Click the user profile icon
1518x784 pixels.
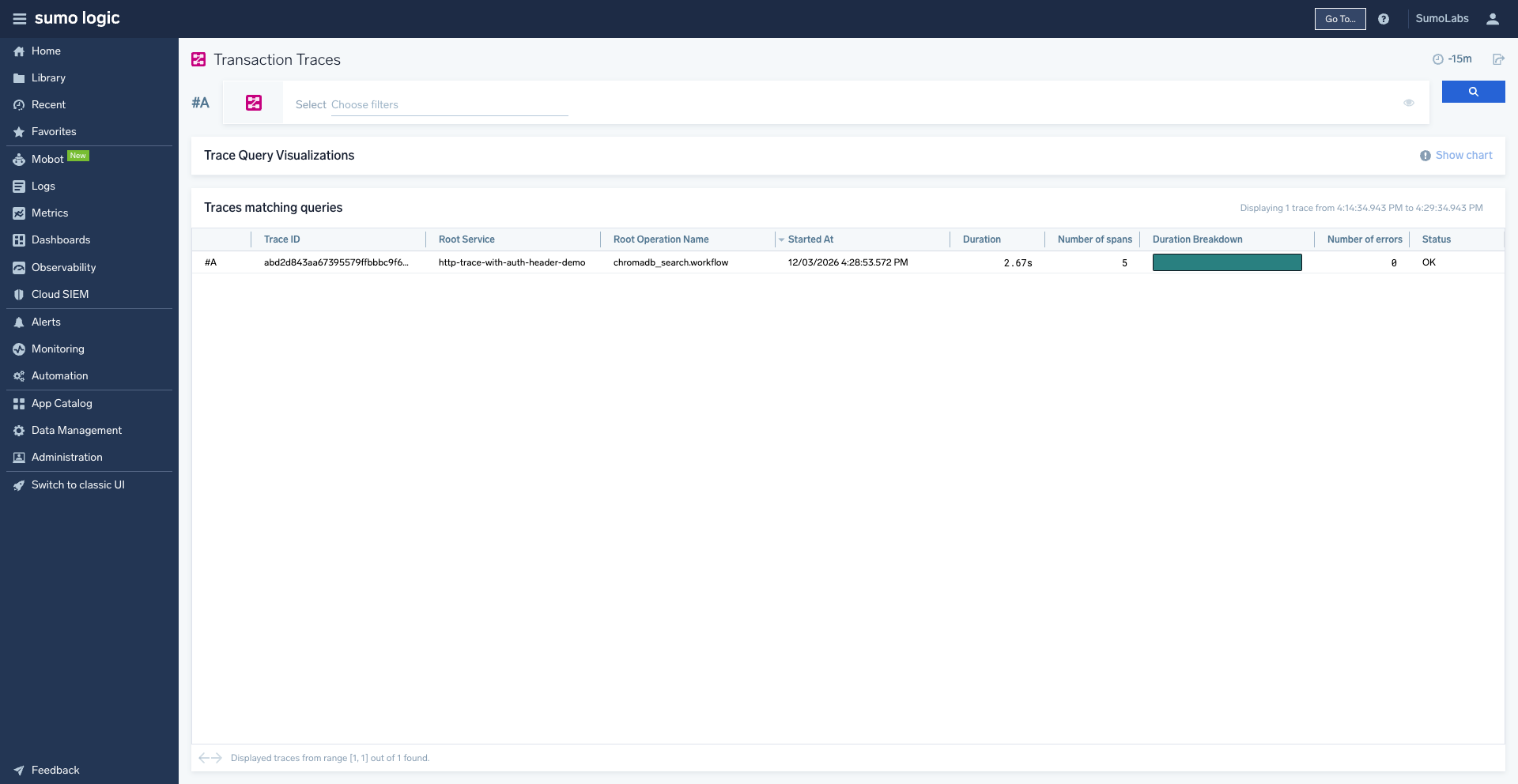[x=1492, y=19]
